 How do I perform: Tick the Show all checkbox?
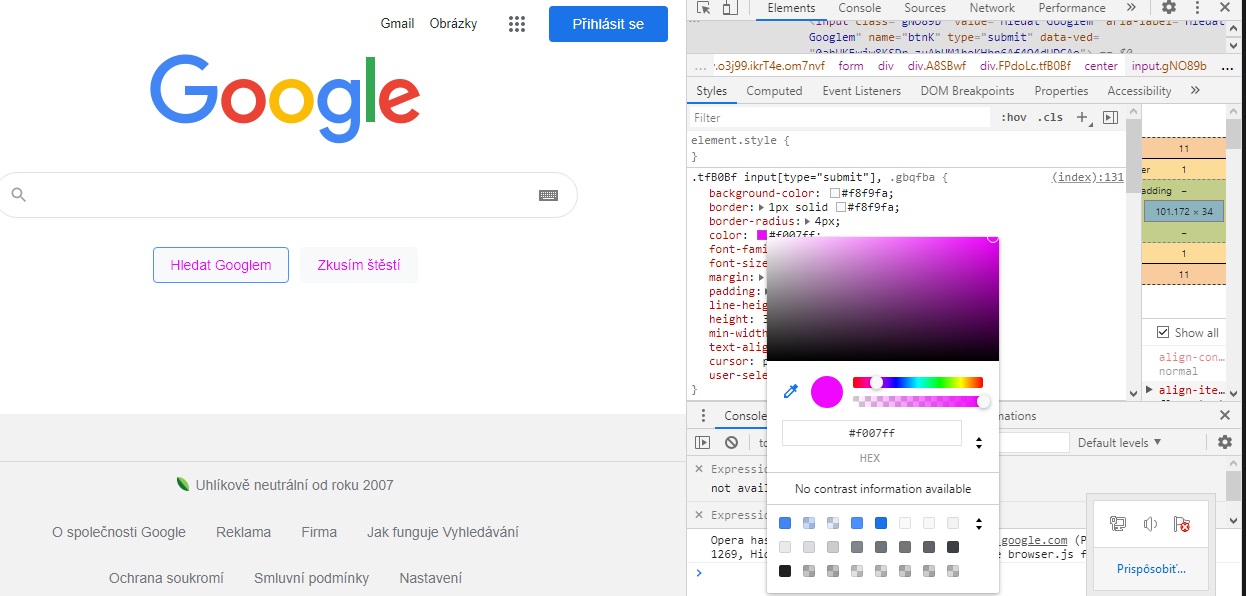point(1163,332)
